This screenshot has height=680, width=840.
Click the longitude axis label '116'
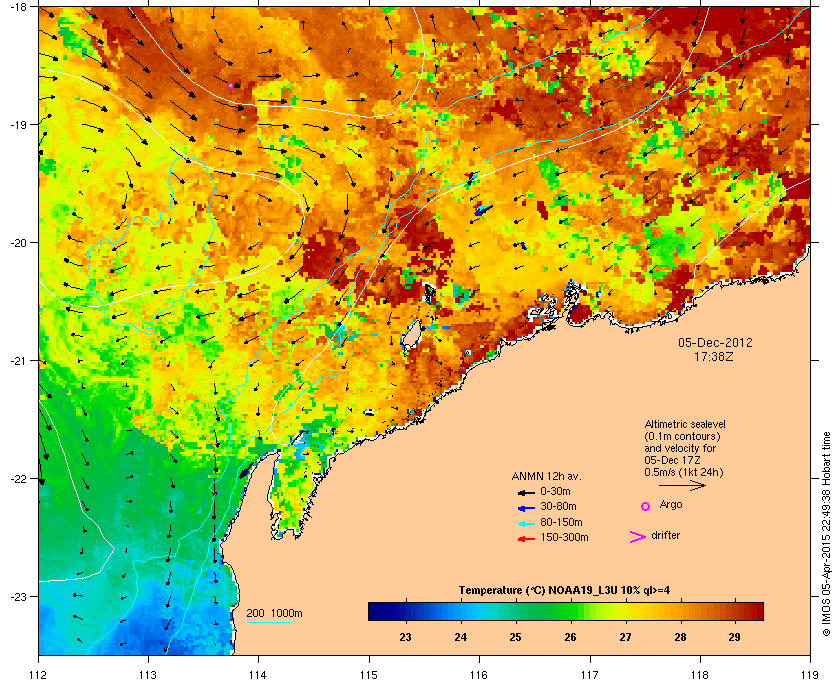click(x=479, y=675)
